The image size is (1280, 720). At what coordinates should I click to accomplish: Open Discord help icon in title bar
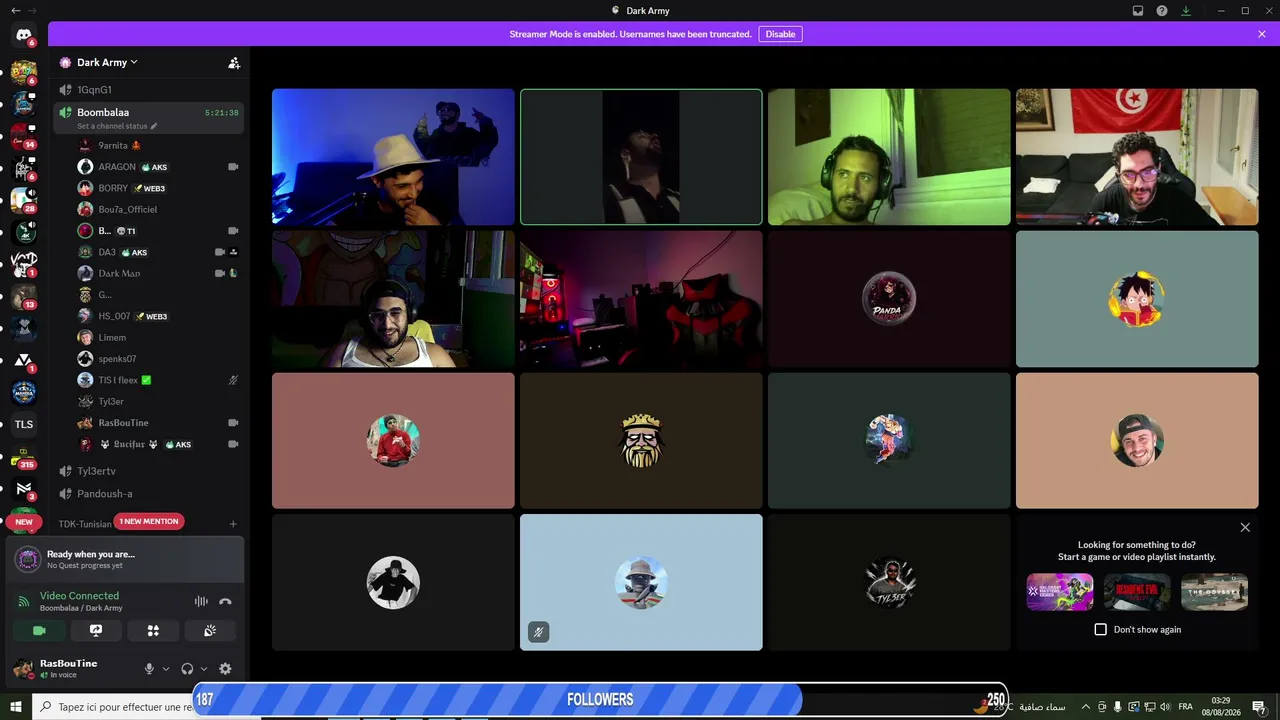[x=1162, y=11]
